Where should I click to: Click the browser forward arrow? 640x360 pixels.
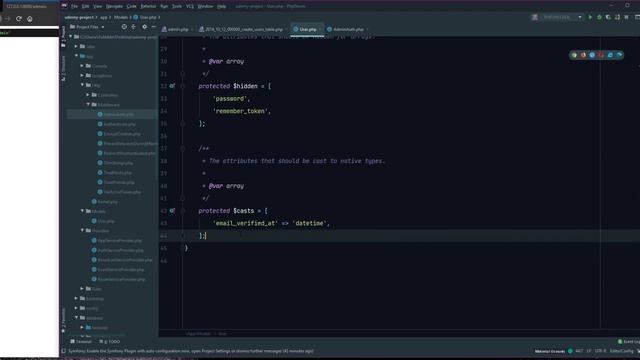point(8,19)
